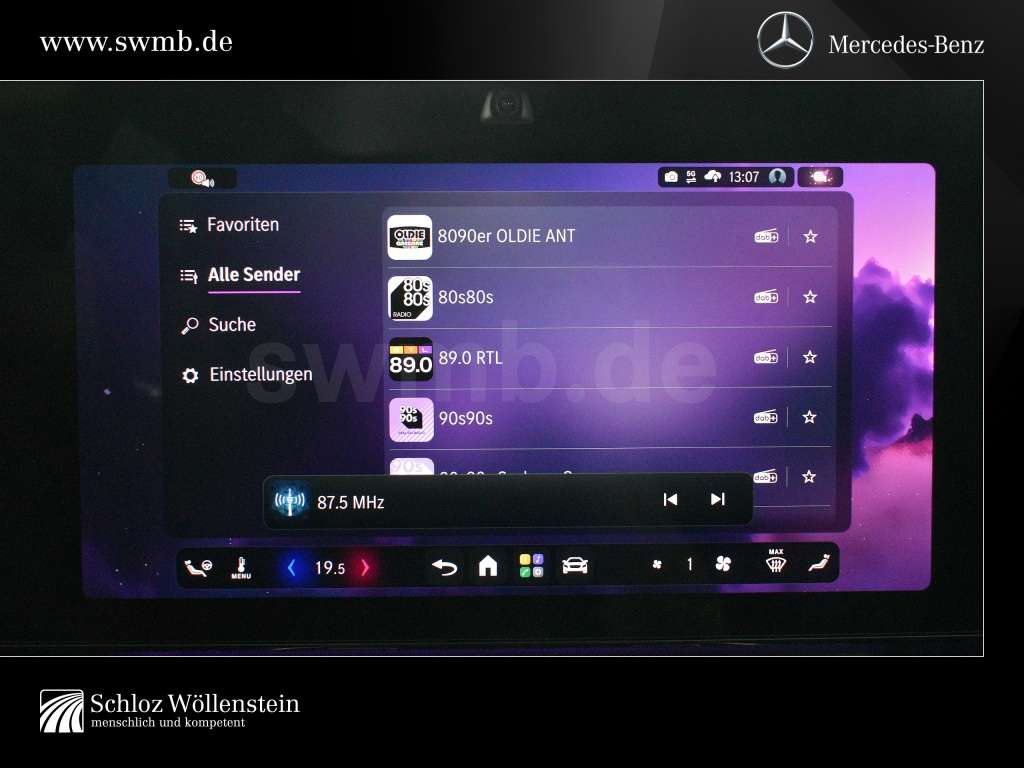Skip to next station

[718, 500]
